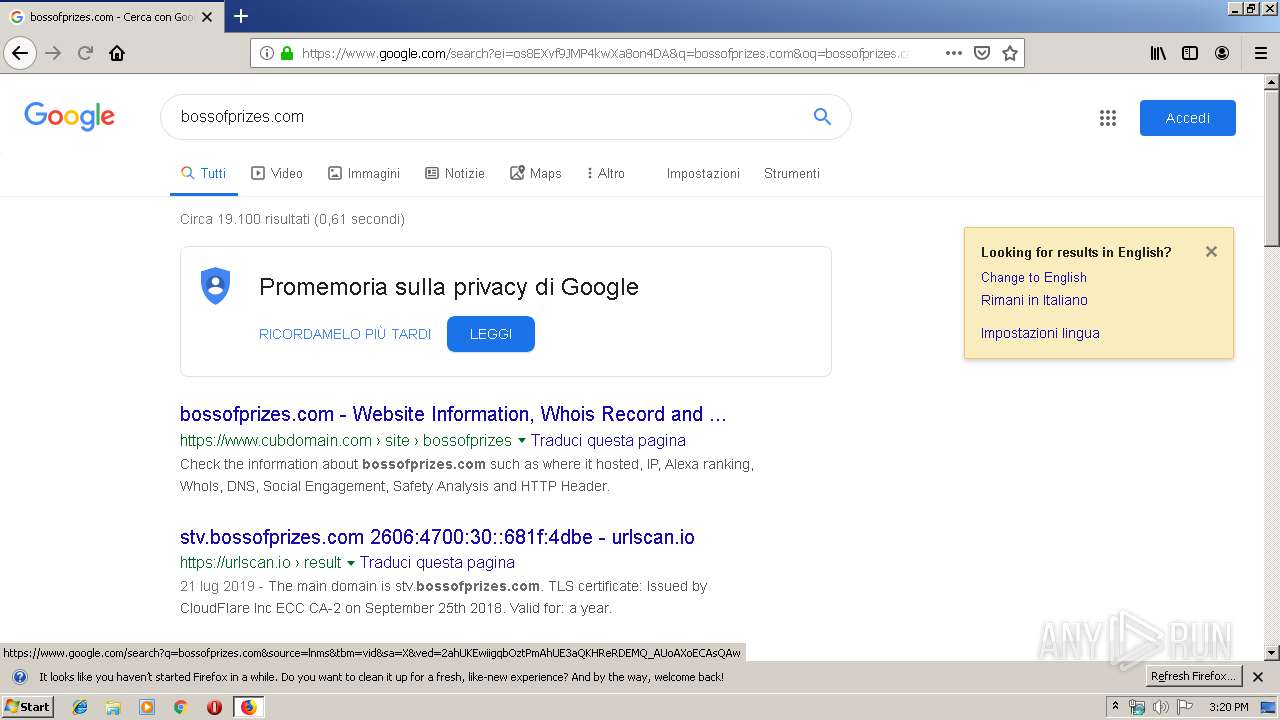Open the Google apps grid
Screen dimensions: 1280x720
1107,118
